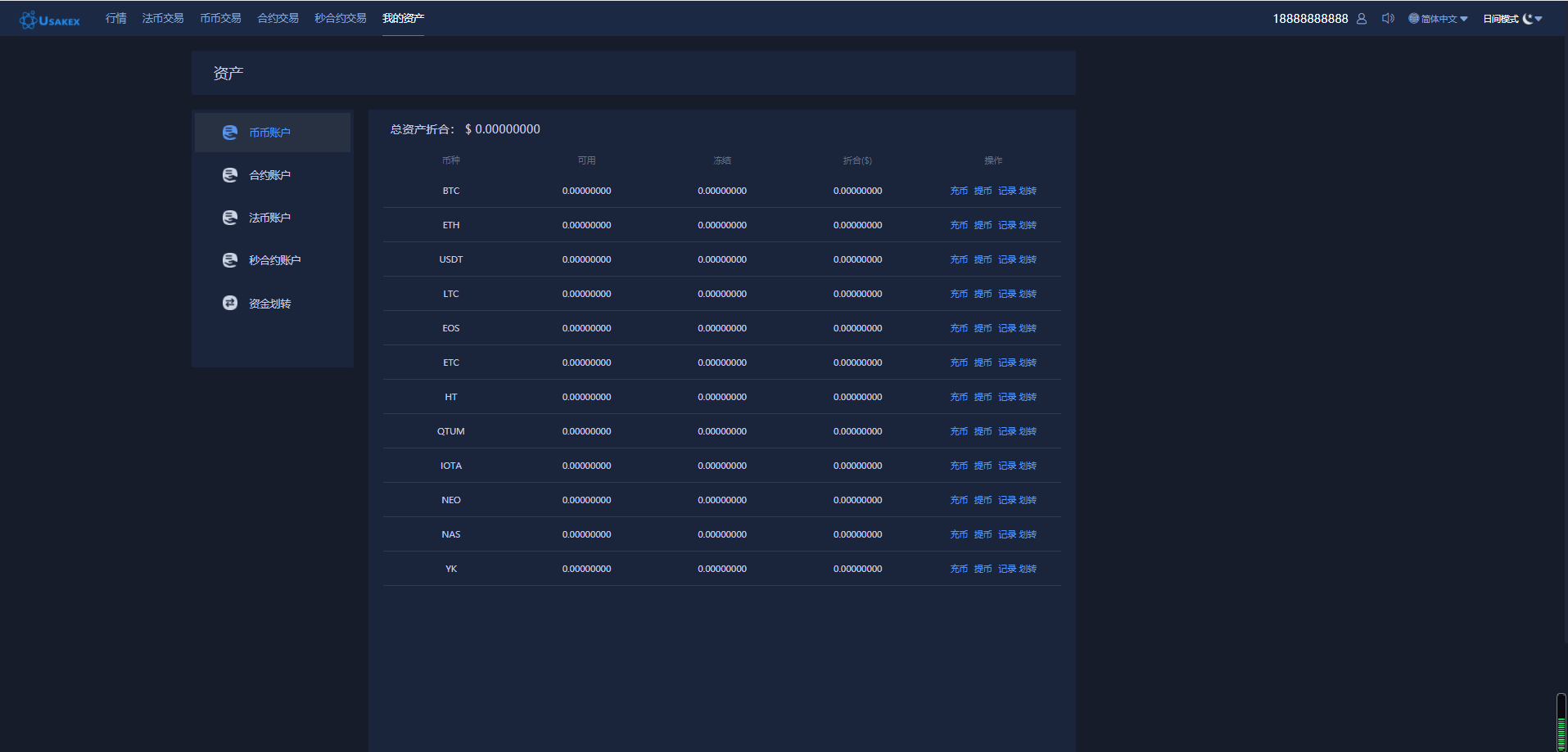The image size is (1568, 752).
Task: Click the Usakex logo icon
Action: pyautogui.click(x=29, y=20)
